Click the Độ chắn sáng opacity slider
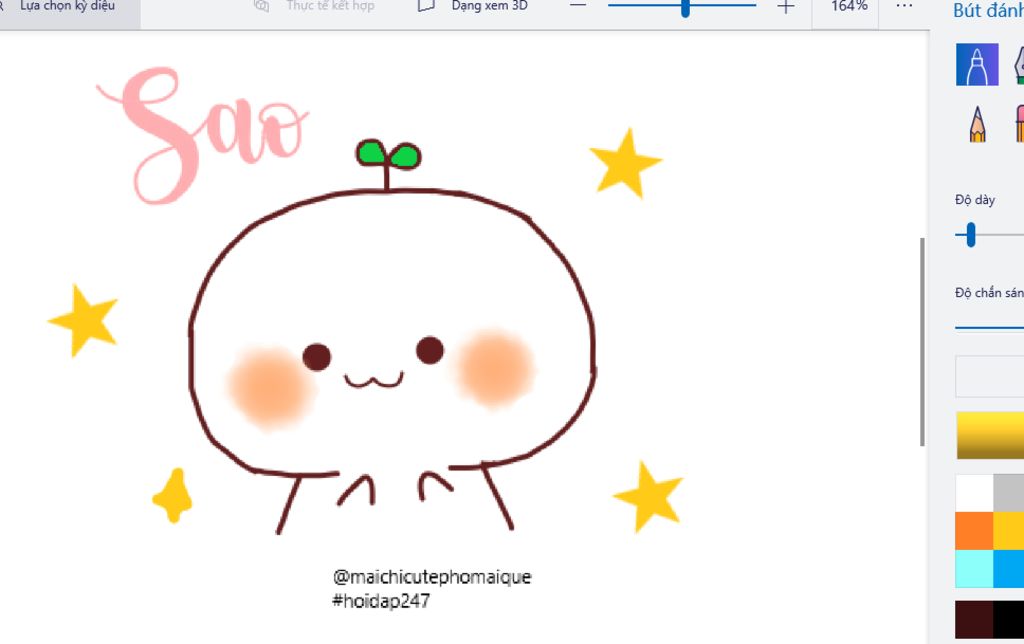The image size is (1024, 644). click(x=989, y=327)
